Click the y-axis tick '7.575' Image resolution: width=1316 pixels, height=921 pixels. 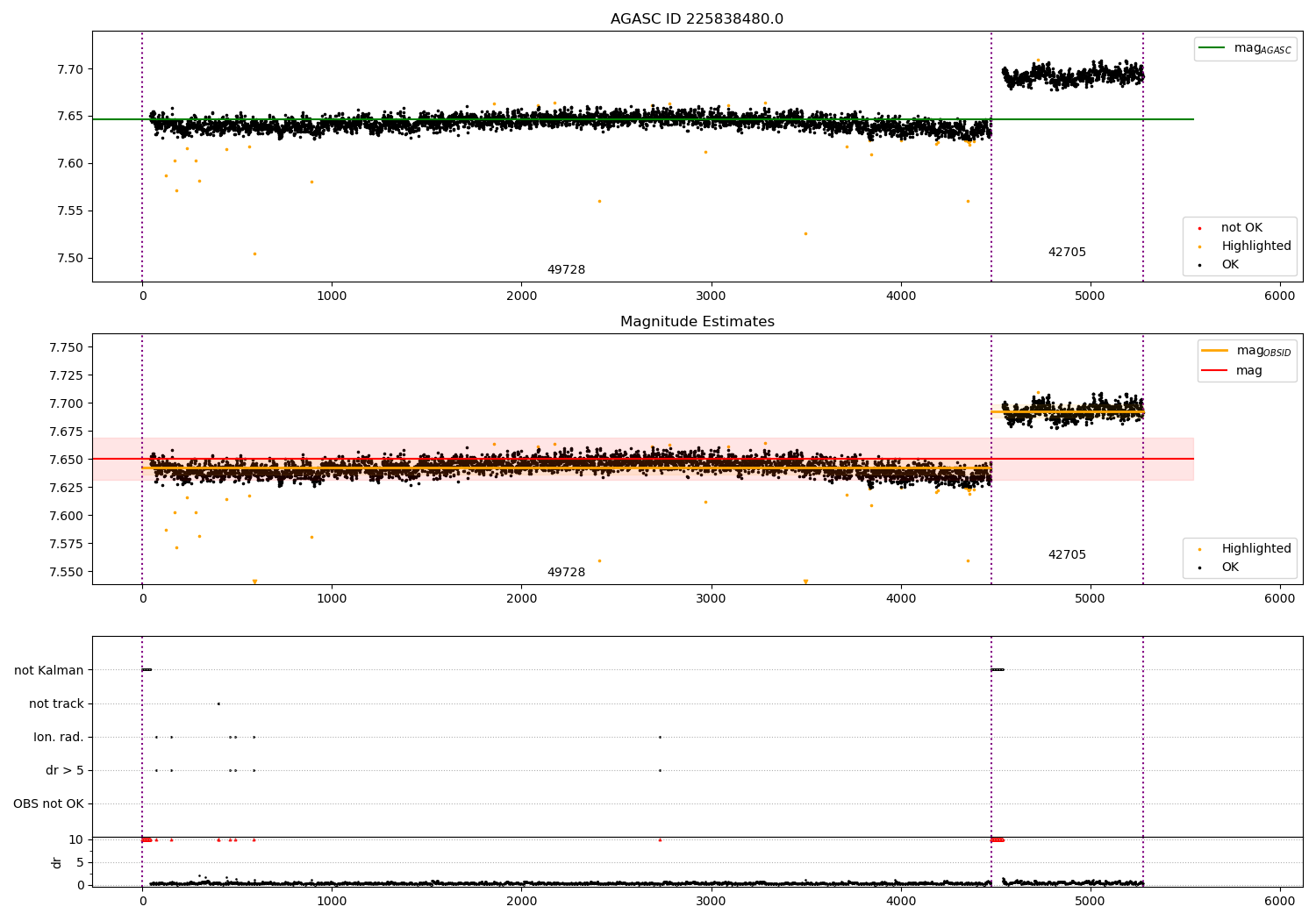[x=68, y=544]
